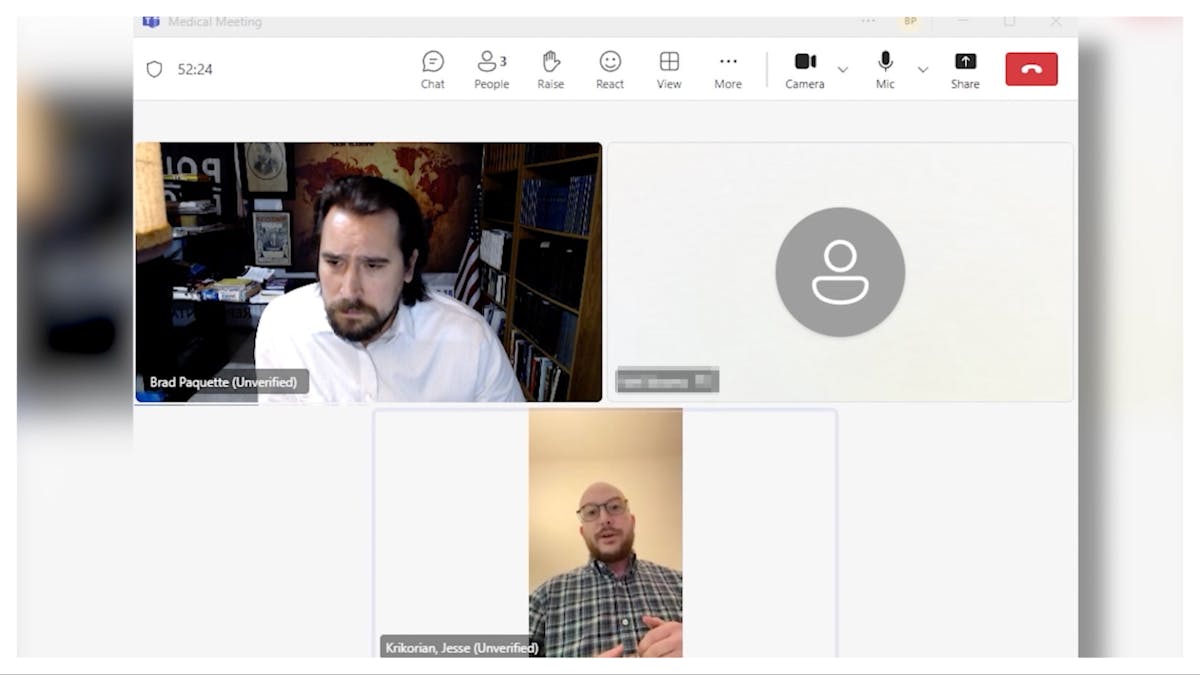The image size is (1200, 675).
Task: Expand the Mic options dropdown arrow
Action: click(x=923, y=69)
